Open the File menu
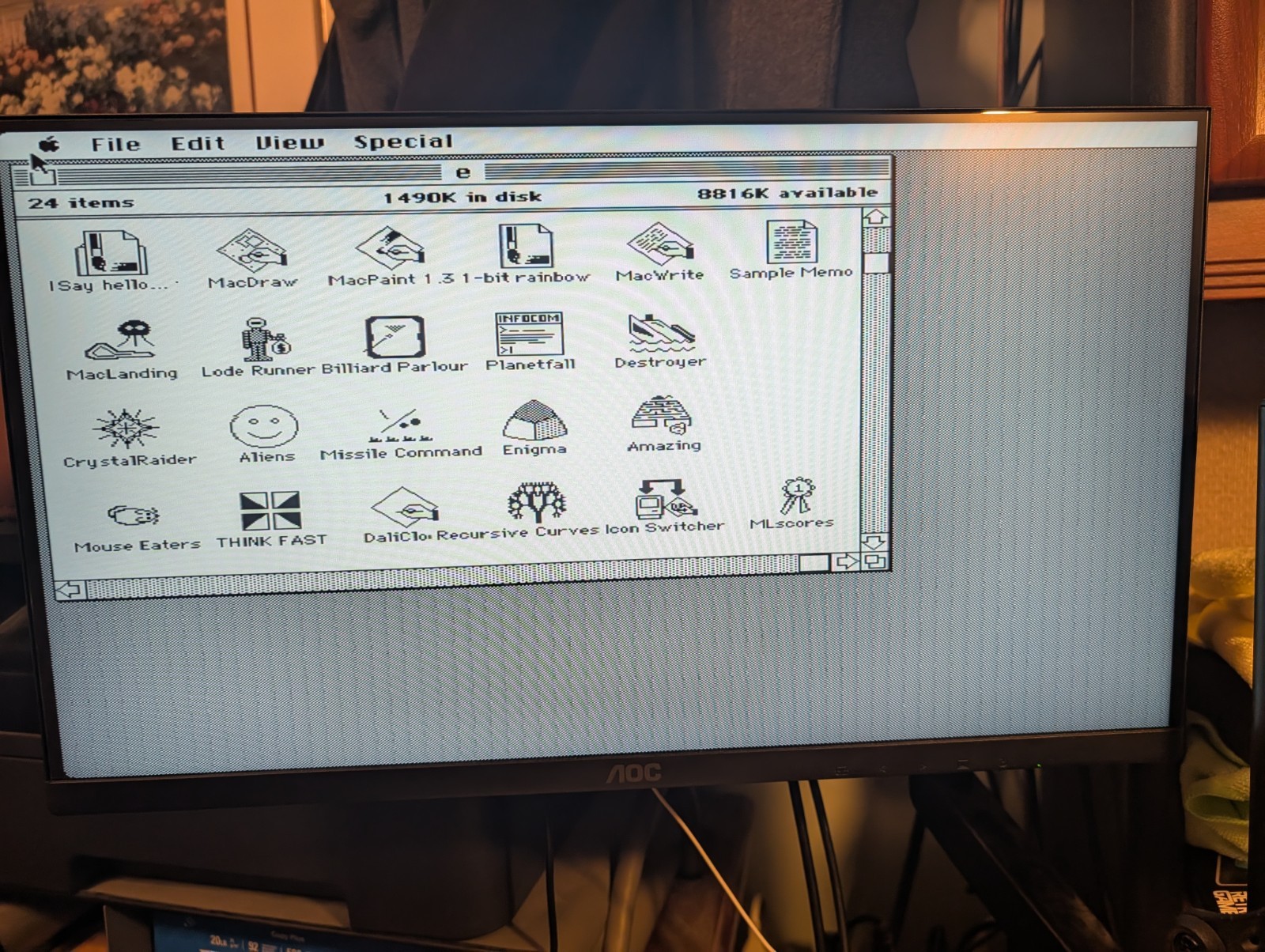The width and height of the screenshot is (1265, 952). click(x=115, y=144)
